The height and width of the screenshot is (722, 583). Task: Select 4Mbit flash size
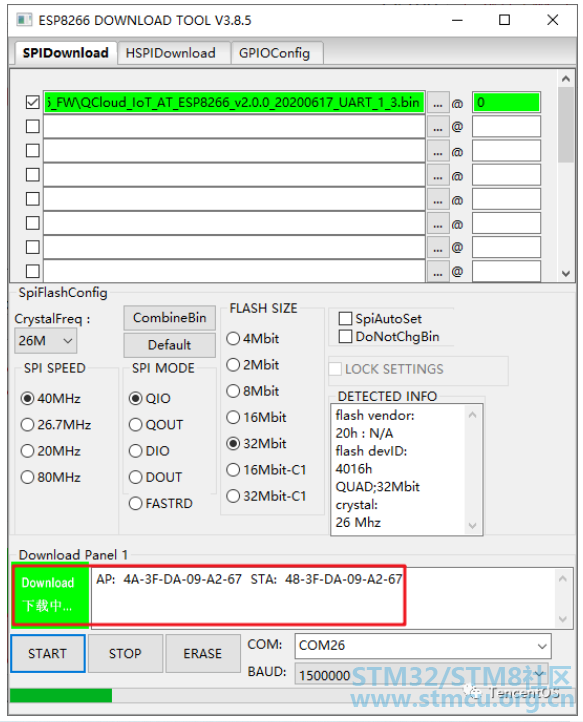tap(253, 338)
